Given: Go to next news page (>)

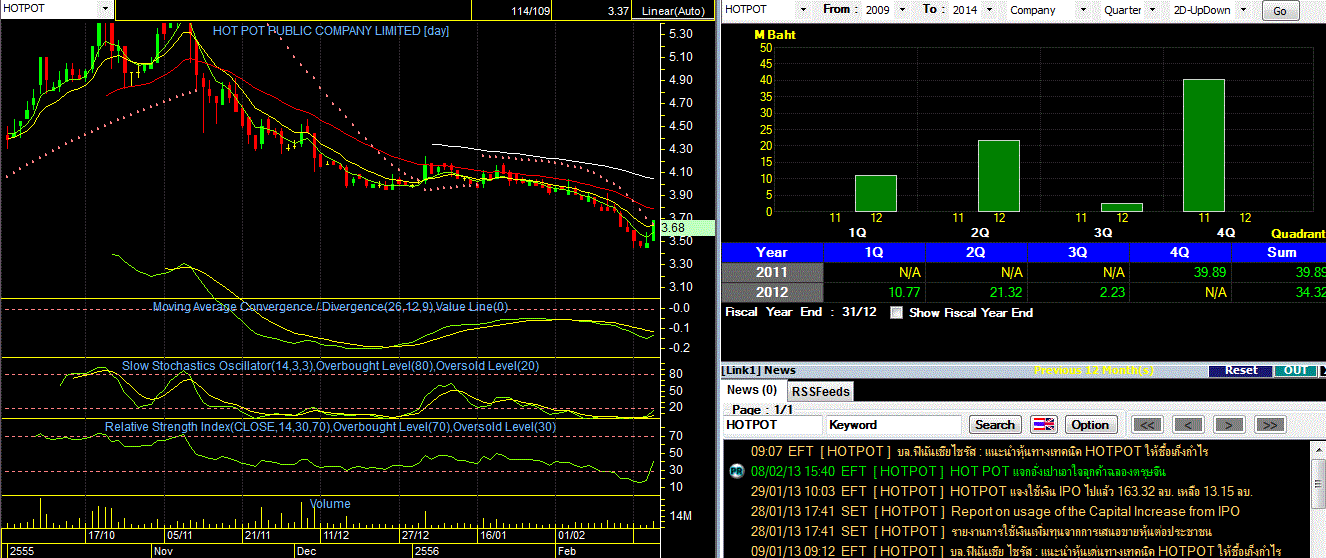Looking at the screenshot, I should click(1229, 424).
